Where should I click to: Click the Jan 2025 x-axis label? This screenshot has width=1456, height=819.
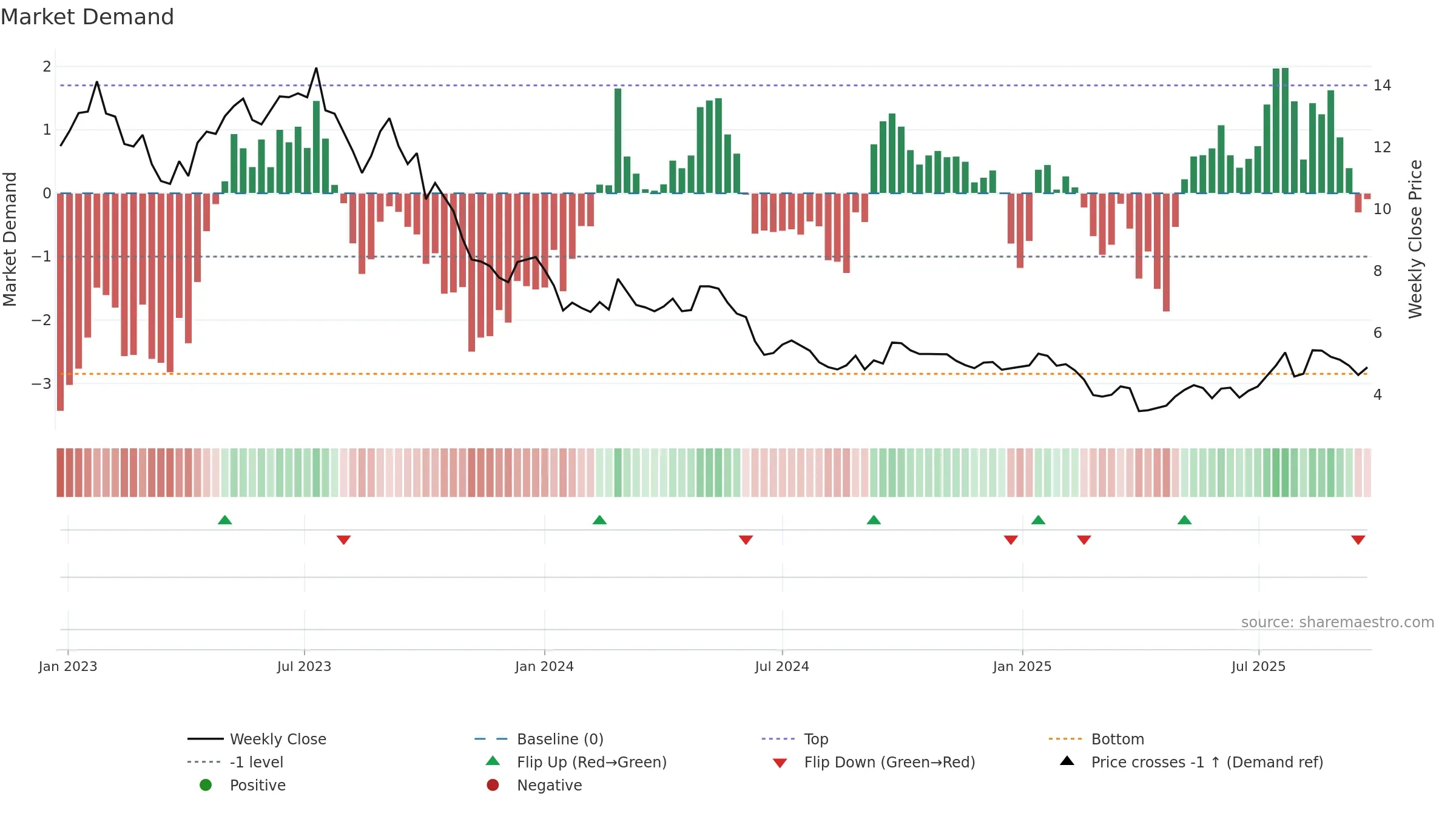pos(1022,666)
